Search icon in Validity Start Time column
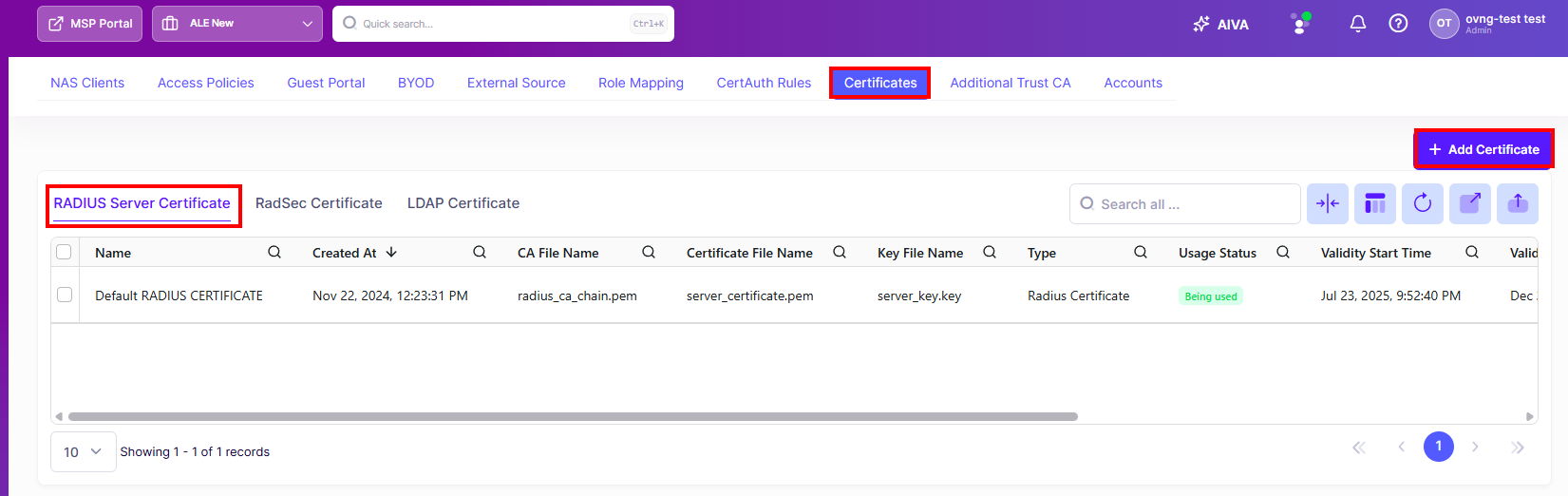 click(x=1472, y=252)
